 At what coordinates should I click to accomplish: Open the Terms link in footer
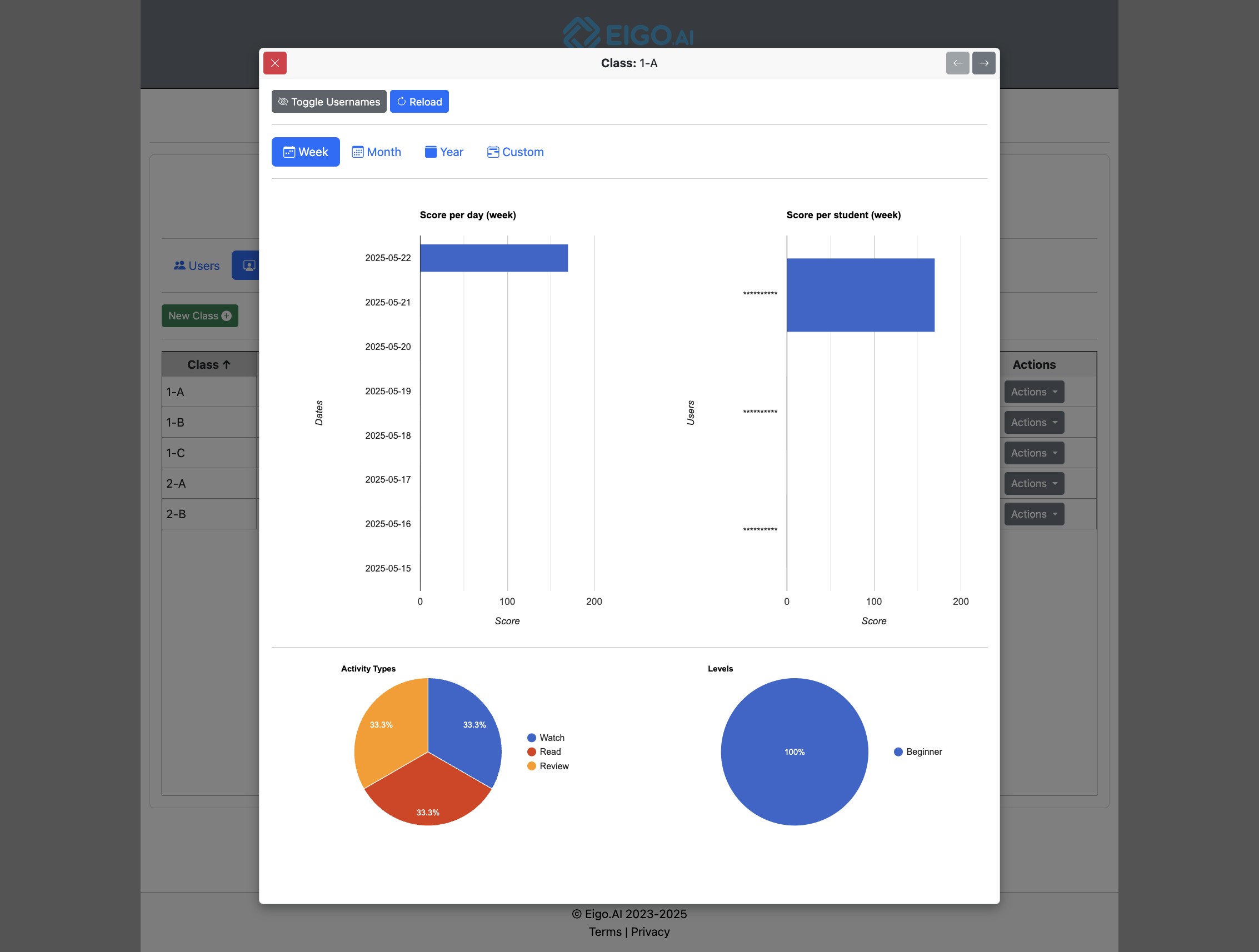(x=605, y=932)
